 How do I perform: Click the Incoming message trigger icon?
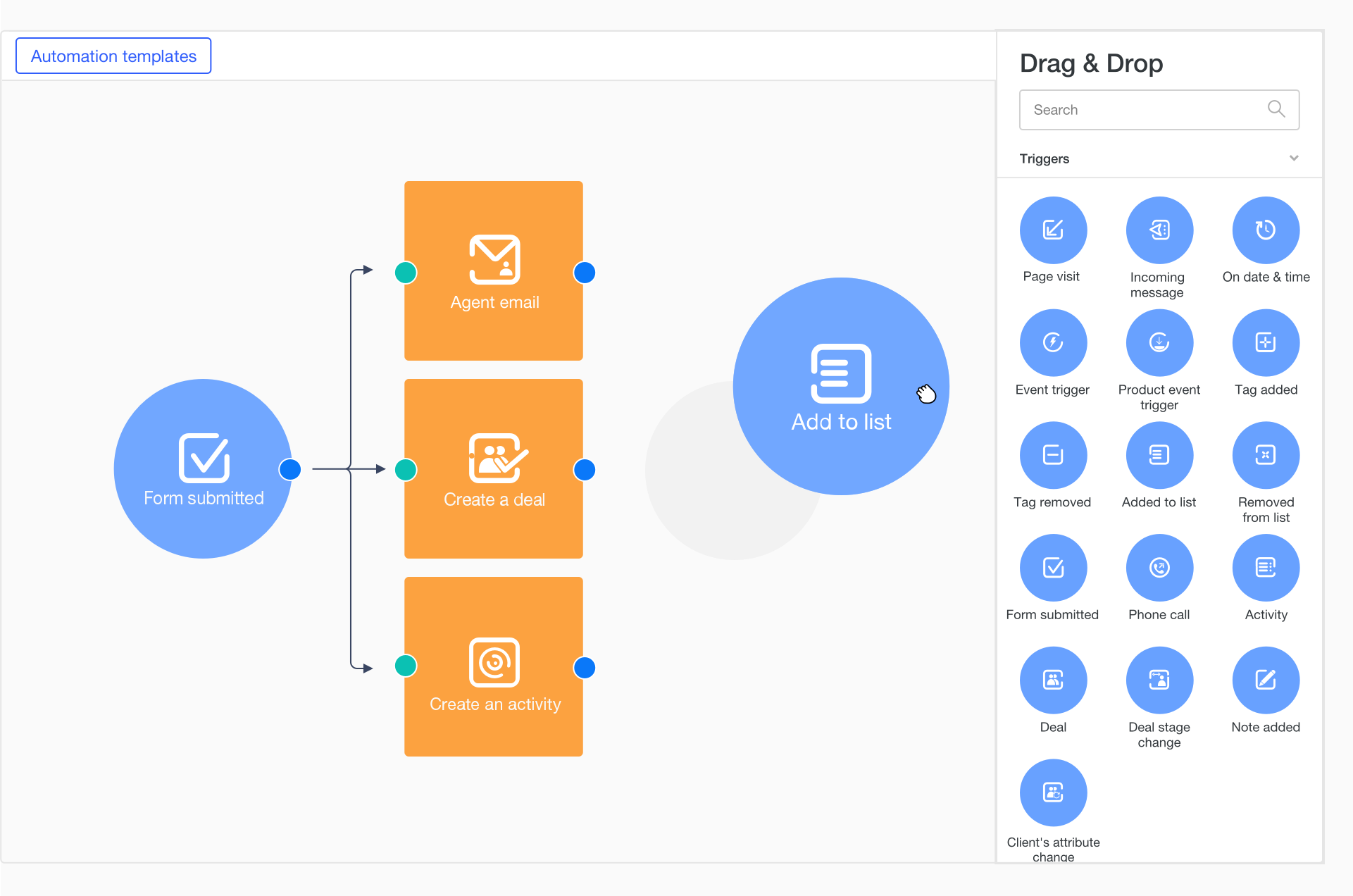click(1159, 230)
